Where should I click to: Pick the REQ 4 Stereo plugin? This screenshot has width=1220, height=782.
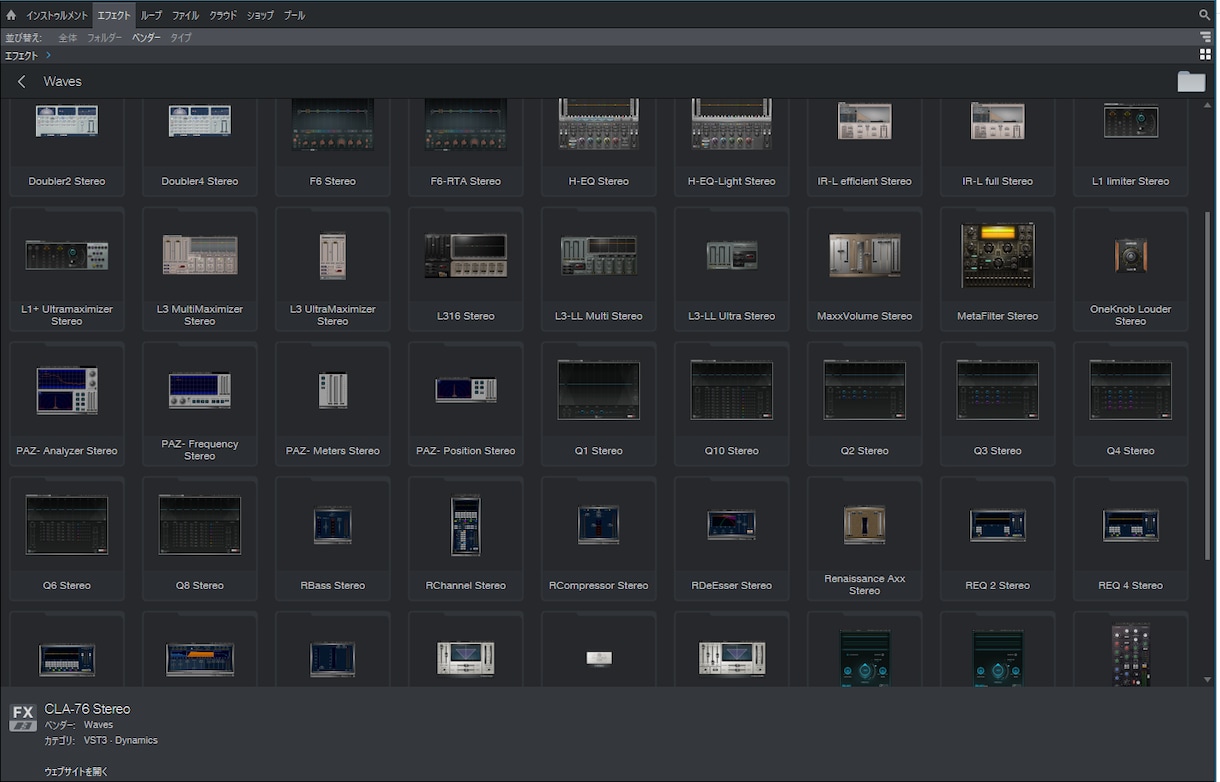(x=1130, y=538)
